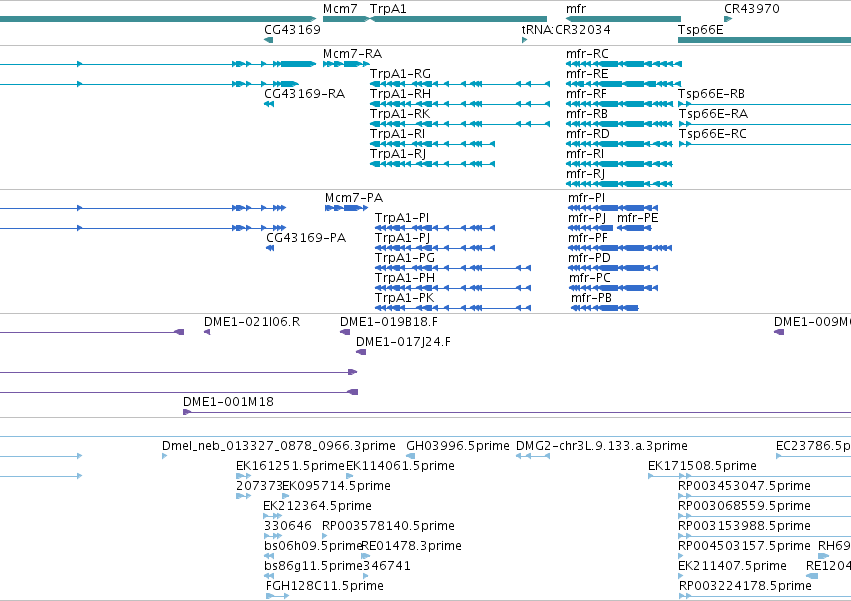
Task: Select protein TrpA1-PI
Action: (x=435, y=228)
